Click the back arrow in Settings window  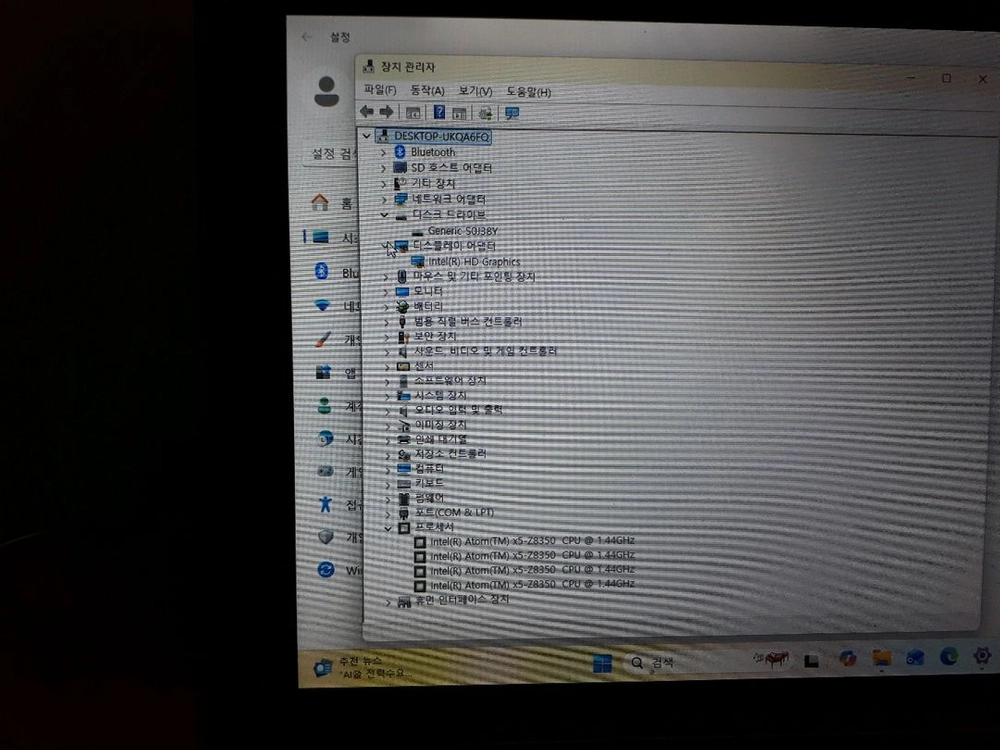pyautogui.click(x=307, y=37)
